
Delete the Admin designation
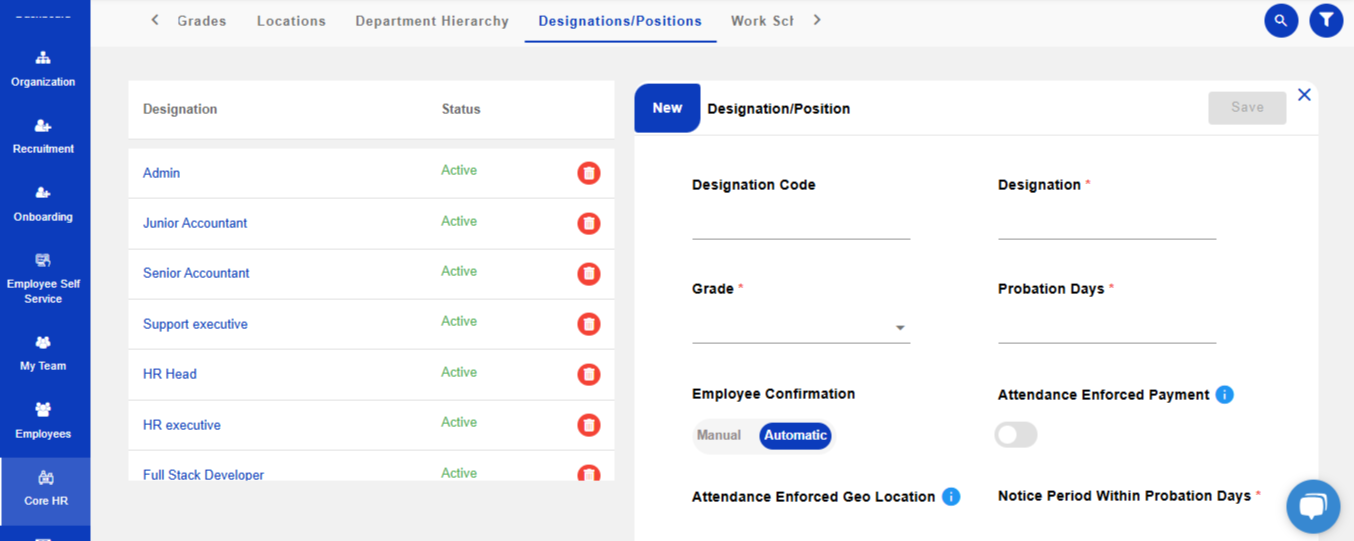[589, 173]
